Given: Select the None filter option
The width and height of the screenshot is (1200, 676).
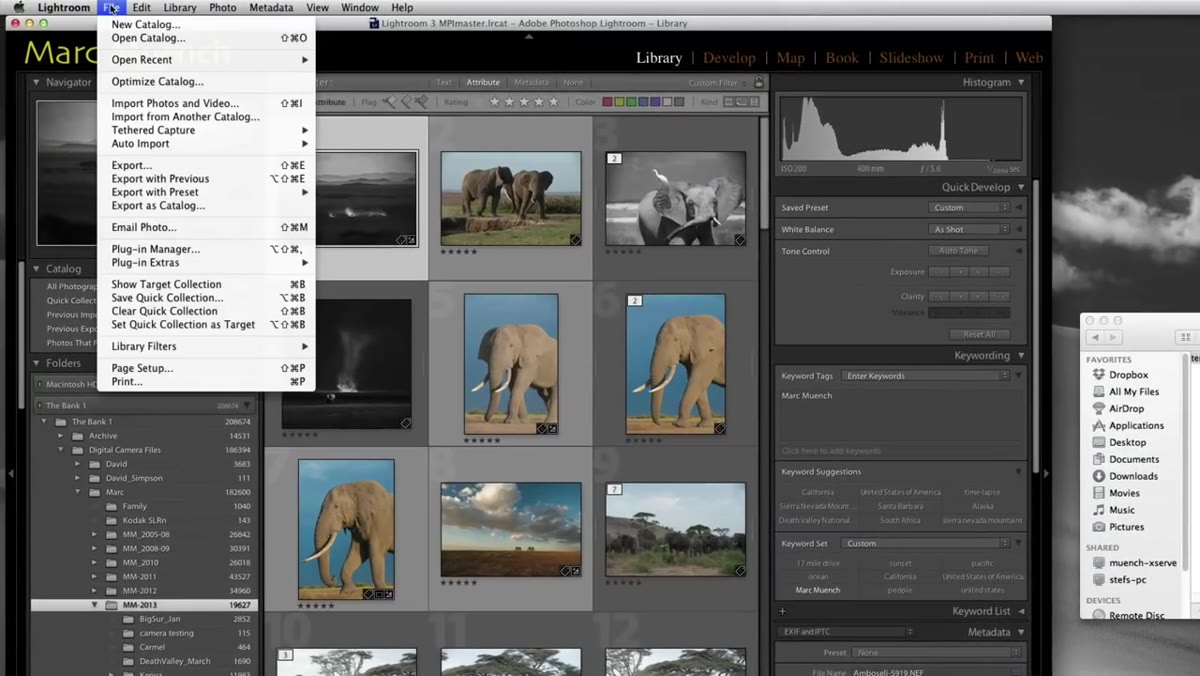Looking at the screenshot, I should tap(573, 83).
